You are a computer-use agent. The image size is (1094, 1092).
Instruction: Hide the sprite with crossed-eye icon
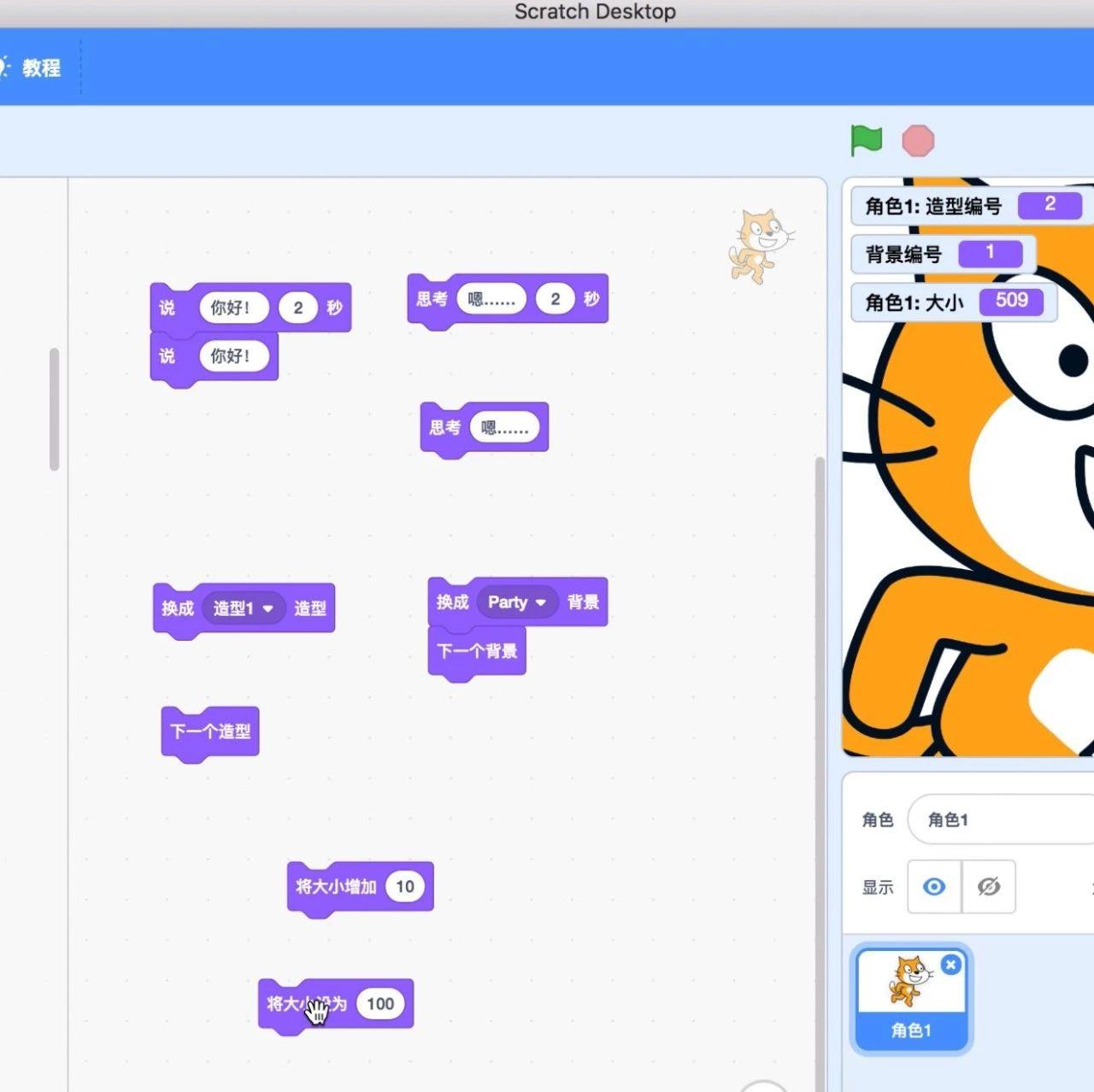coord(989,887)
